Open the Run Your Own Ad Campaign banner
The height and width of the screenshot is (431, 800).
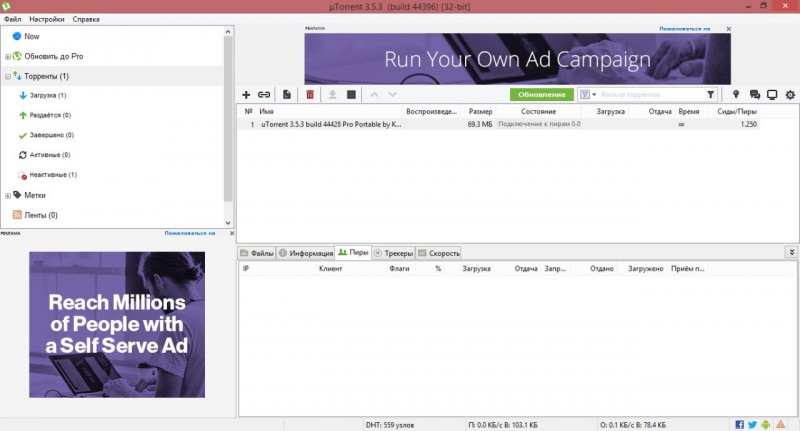517,59
